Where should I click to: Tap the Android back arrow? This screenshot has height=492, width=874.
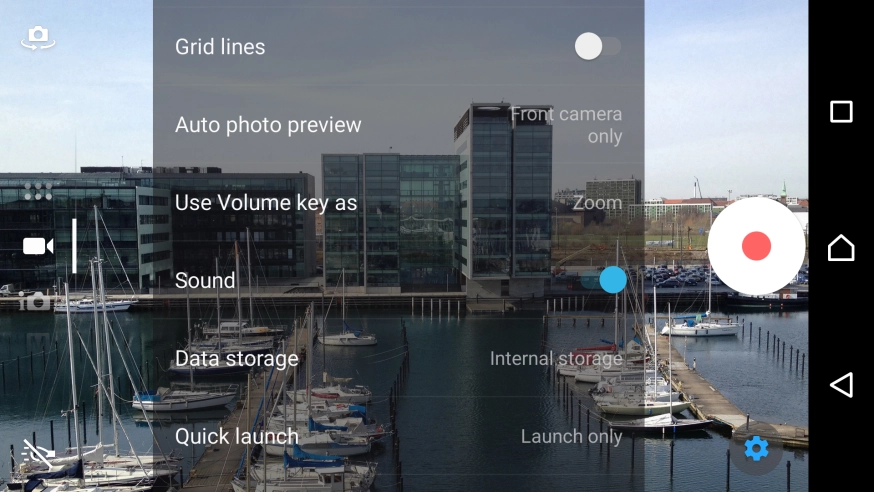[841, 384]
